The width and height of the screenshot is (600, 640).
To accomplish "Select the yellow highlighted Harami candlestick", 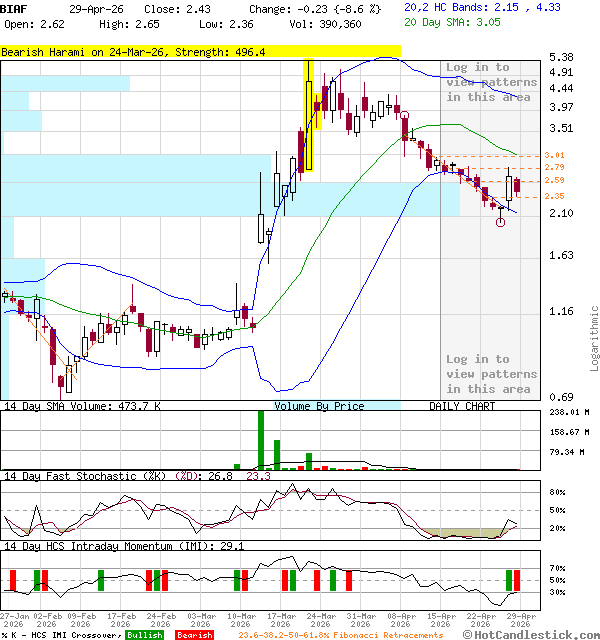I will click(308, 115).
